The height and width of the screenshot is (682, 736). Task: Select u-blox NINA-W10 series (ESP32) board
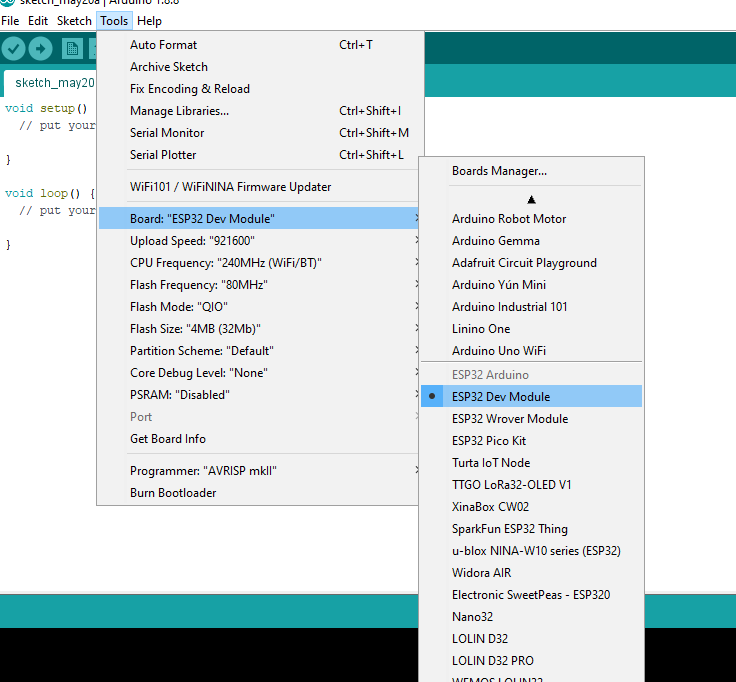click(531, 551)
